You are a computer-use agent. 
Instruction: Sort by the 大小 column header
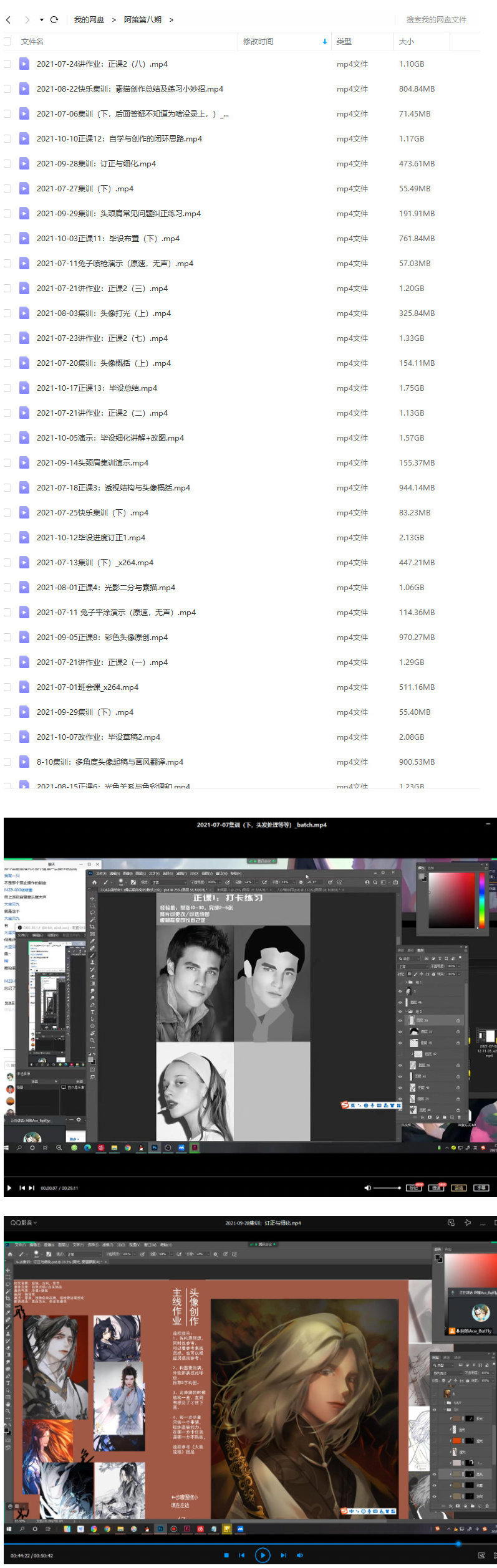[x=407, y=42]
